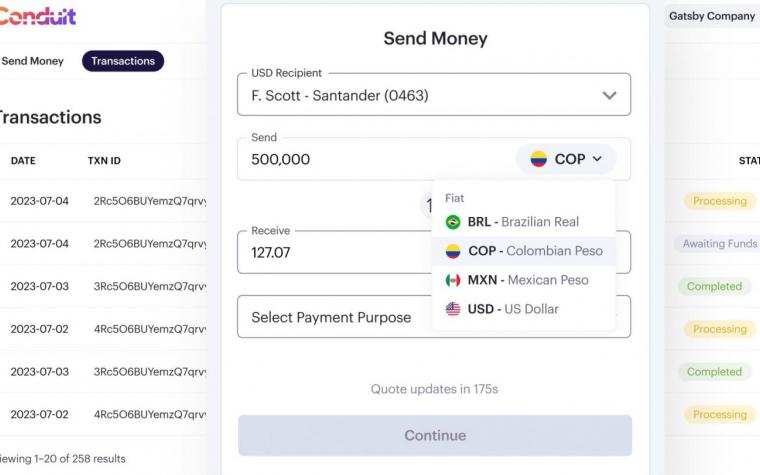Click the Colombian flag in the Send field

(x=538, y=159)
